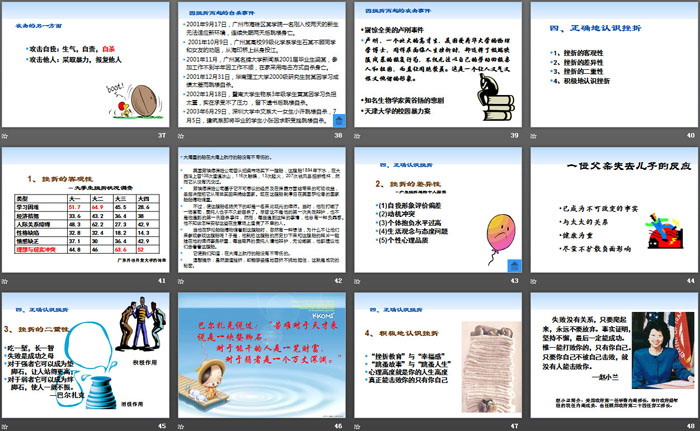
Task: Select slide 44 thumbnail about father losing son
Action: (x=614, y=210)
